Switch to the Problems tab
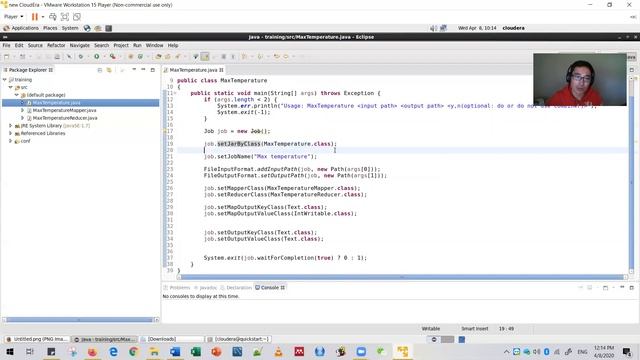The width and height of the screenshot is (640, 360). point(177,288)
